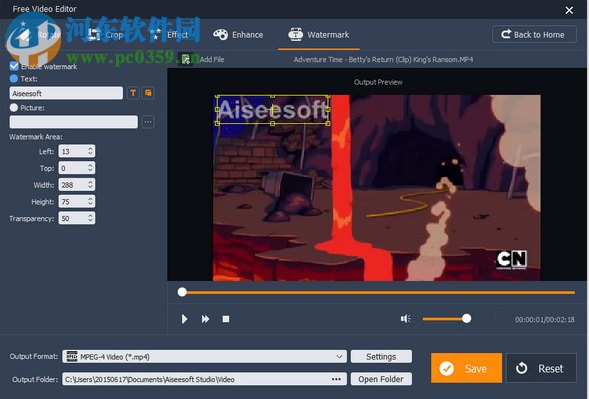Viewport: 589px width, 399px height.
Task: Save the edited video
Action: 466,368
